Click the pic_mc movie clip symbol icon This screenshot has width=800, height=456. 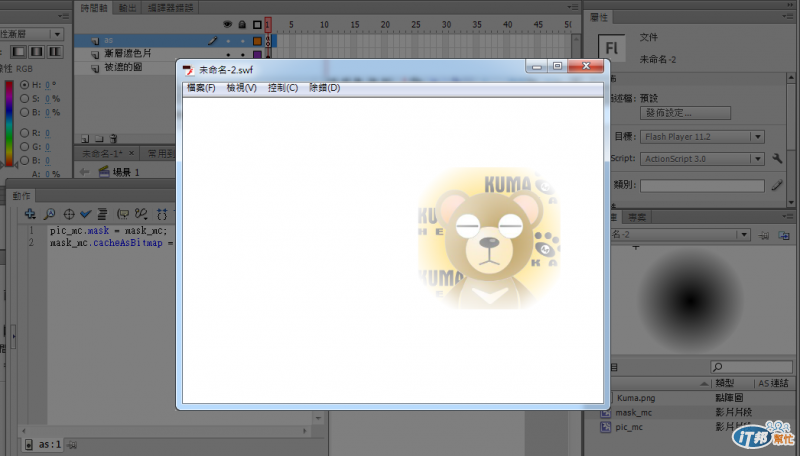coord(606,427)
